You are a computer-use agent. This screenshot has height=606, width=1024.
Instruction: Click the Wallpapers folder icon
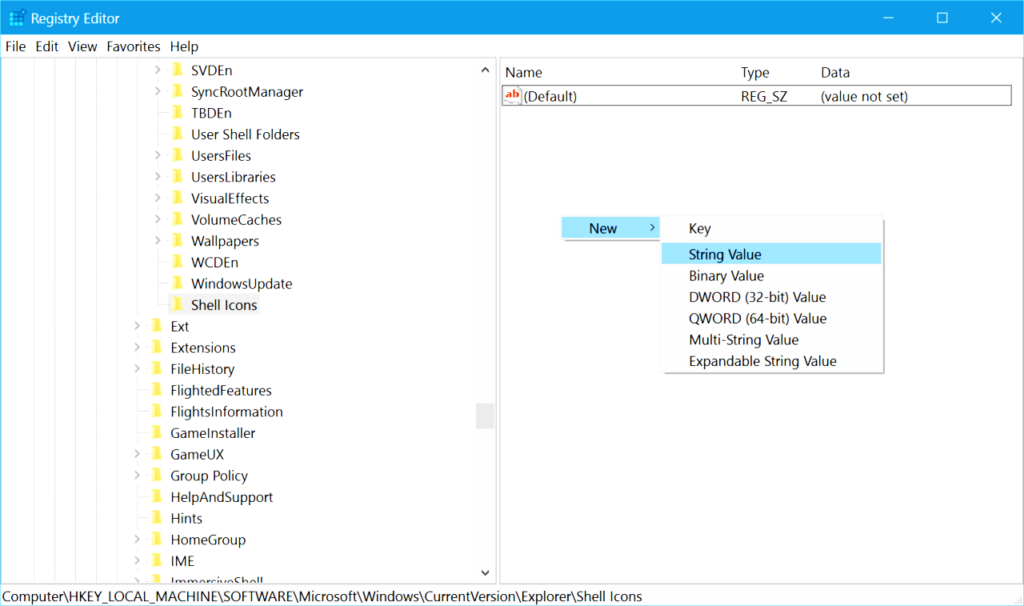177,241
